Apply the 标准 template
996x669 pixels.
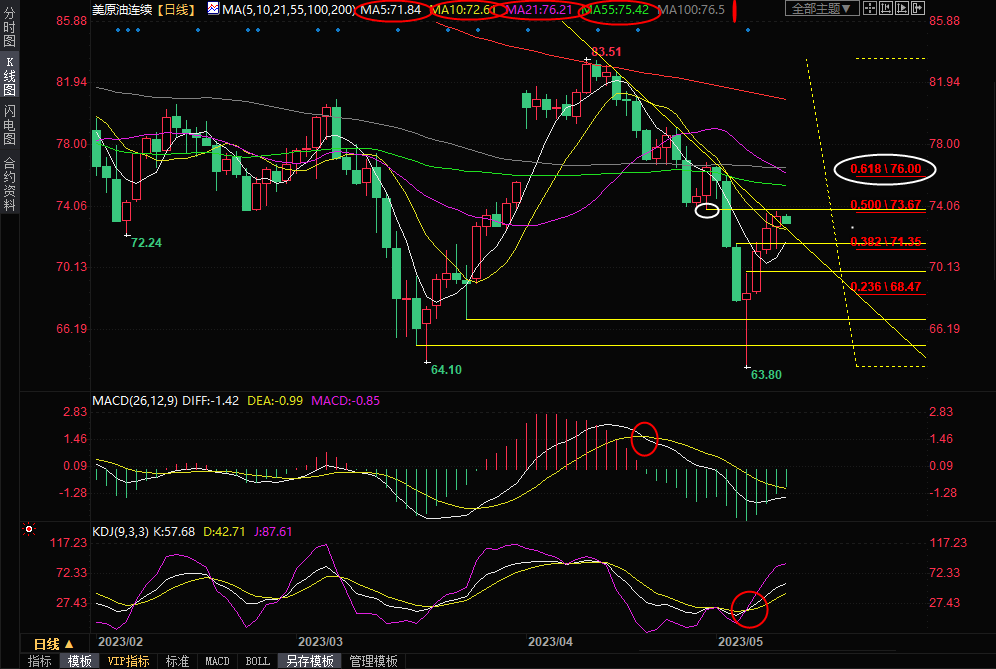click(x=177, y=661)
